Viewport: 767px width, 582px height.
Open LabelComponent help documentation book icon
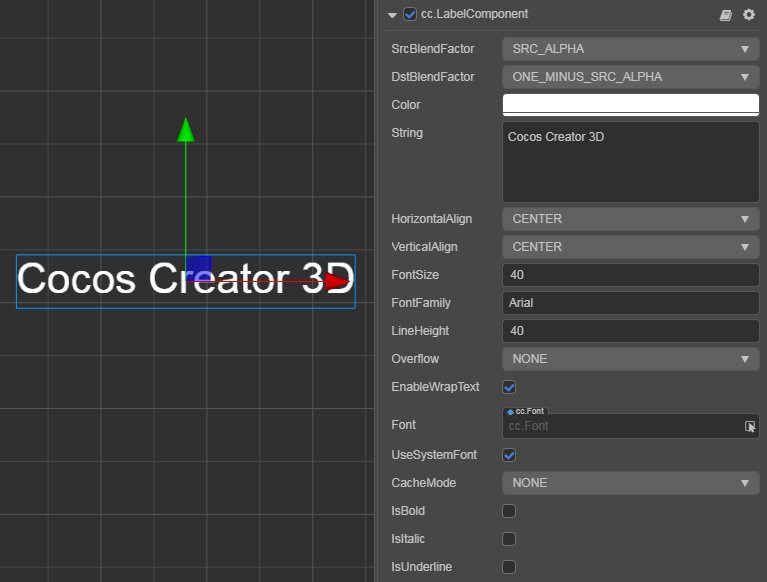[725, 15]
